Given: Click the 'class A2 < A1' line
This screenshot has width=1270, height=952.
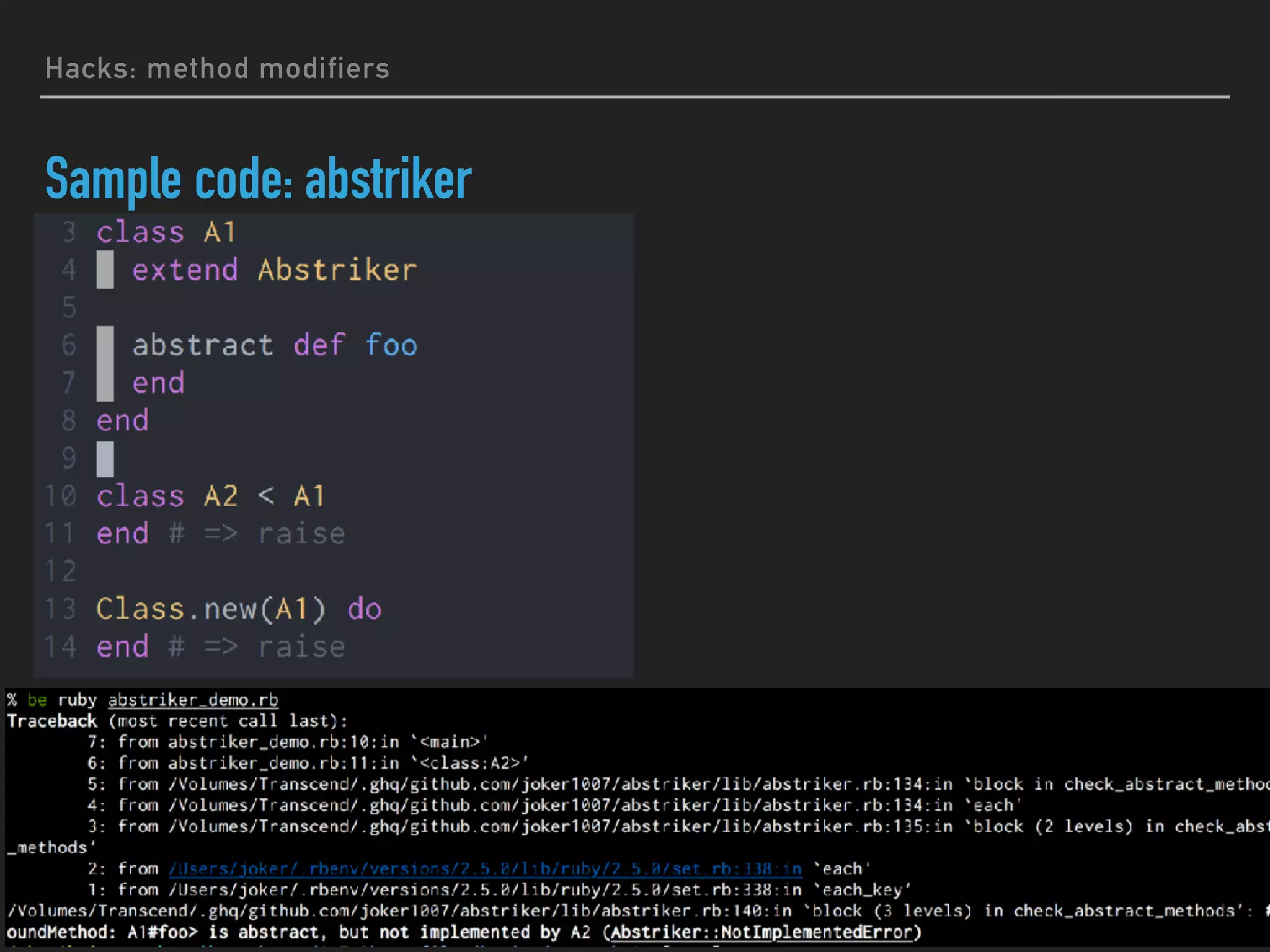Looking at the screenshot, I should pyautogui.click(x=211, y=496).
